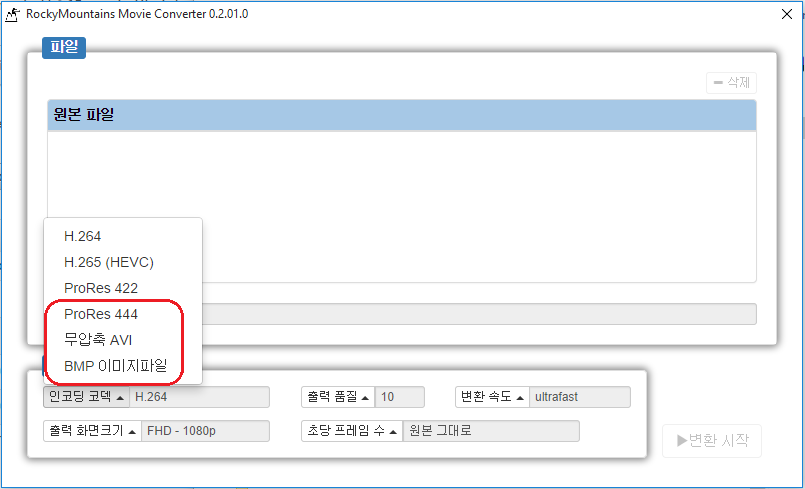The width and height of the screenshot is (805, 489).
Task: Click the FHD - 1080p value field
Action: point(206,431)
